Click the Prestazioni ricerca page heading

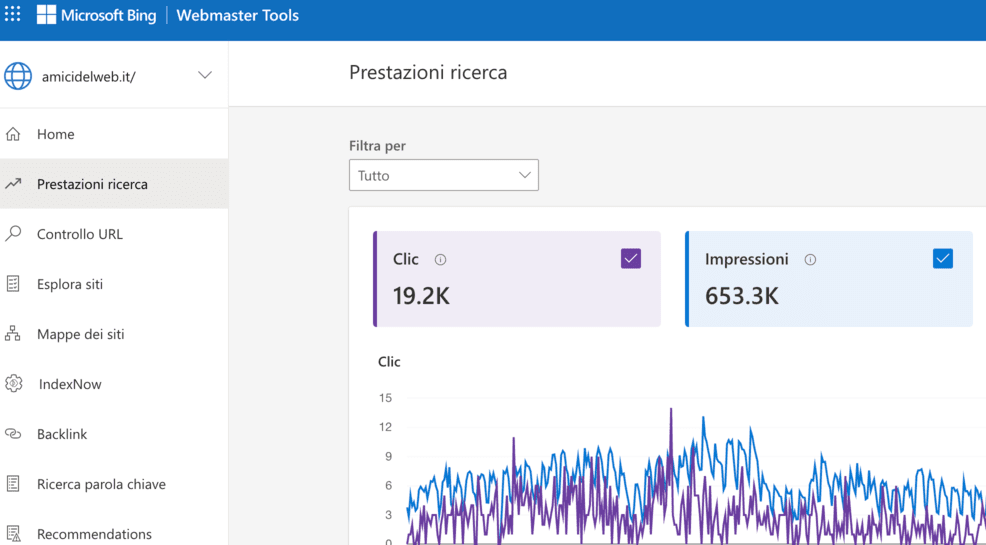pyautogui.click(x=428, y=72)
